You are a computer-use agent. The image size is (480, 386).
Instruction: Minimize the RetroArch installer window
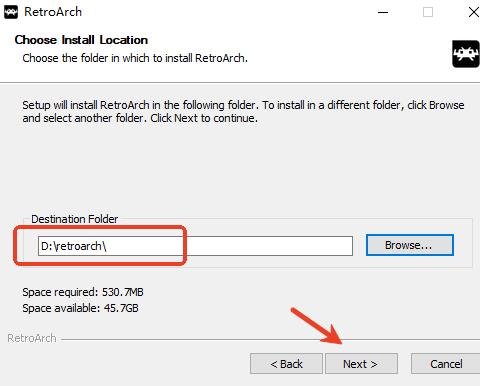tap(383, 12)
